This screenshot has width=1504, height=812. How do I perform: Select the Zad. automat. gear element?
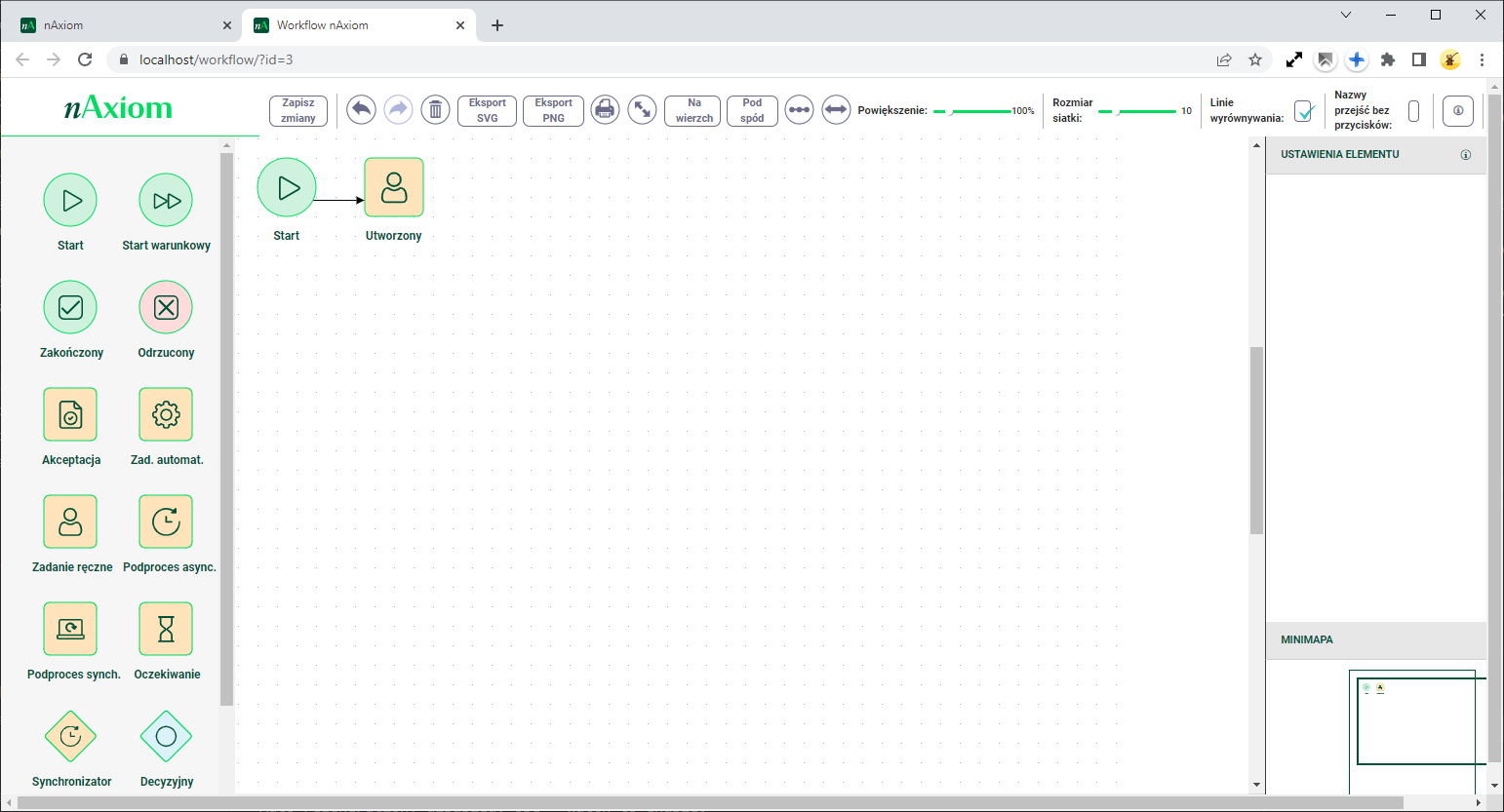pos(166,414)
